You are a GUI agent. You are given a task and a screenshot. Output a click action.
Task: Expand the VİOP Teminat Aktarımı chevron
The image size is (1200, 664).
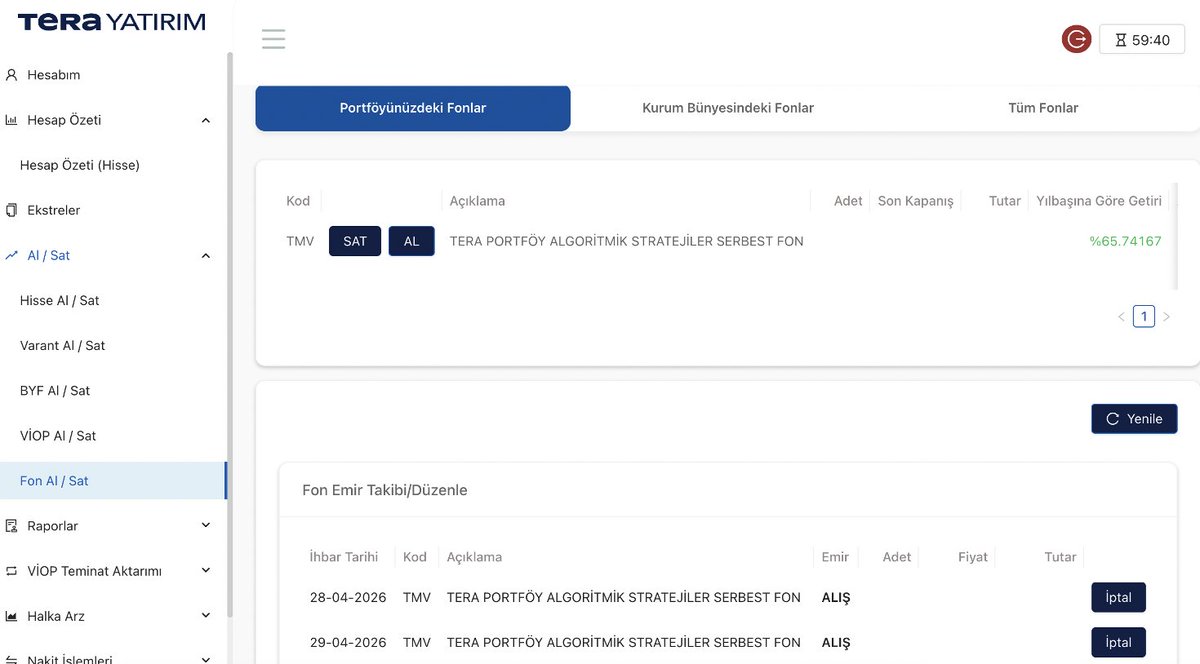coord(206,571)
